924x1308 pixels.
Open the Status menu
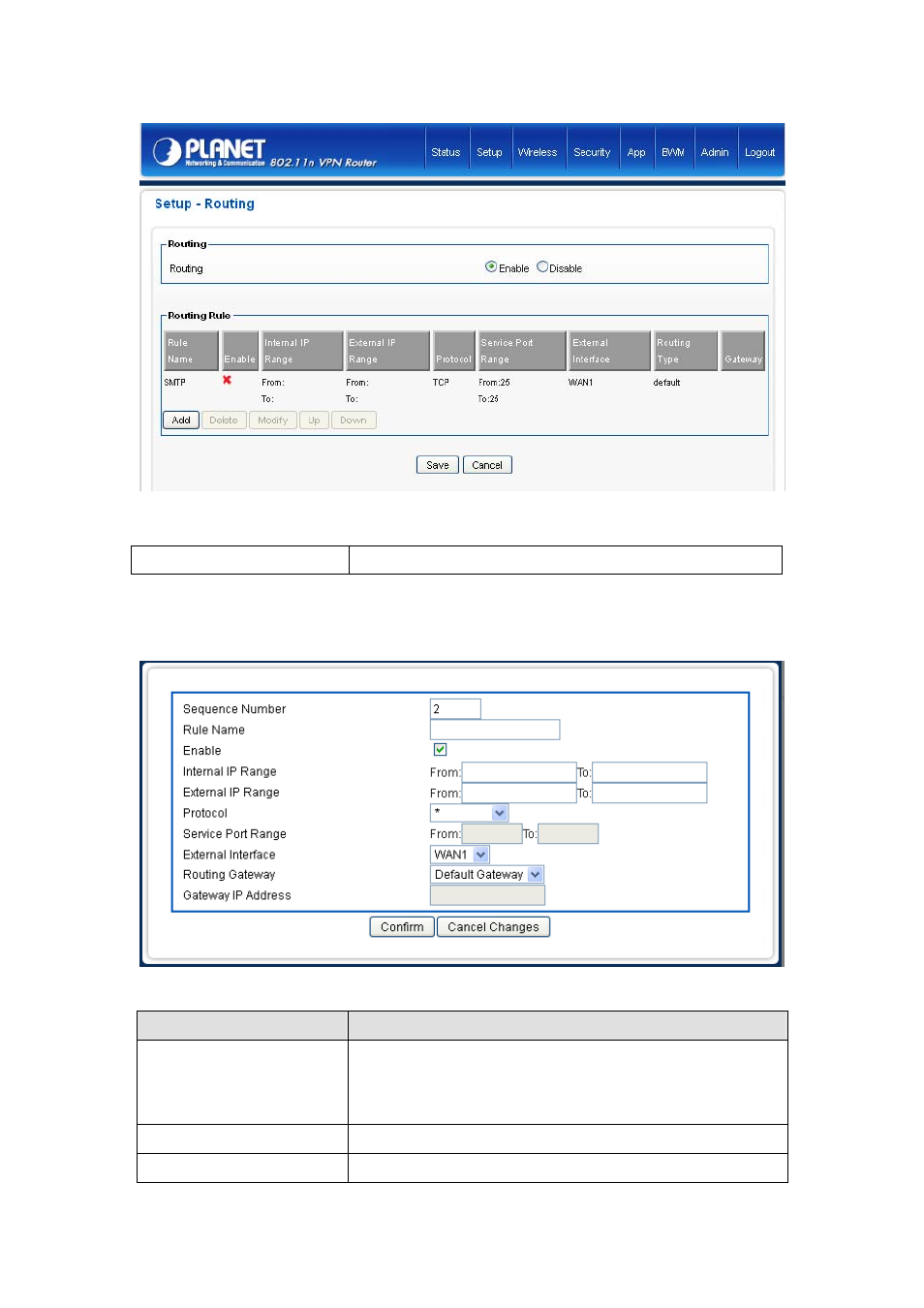(446, 152)
